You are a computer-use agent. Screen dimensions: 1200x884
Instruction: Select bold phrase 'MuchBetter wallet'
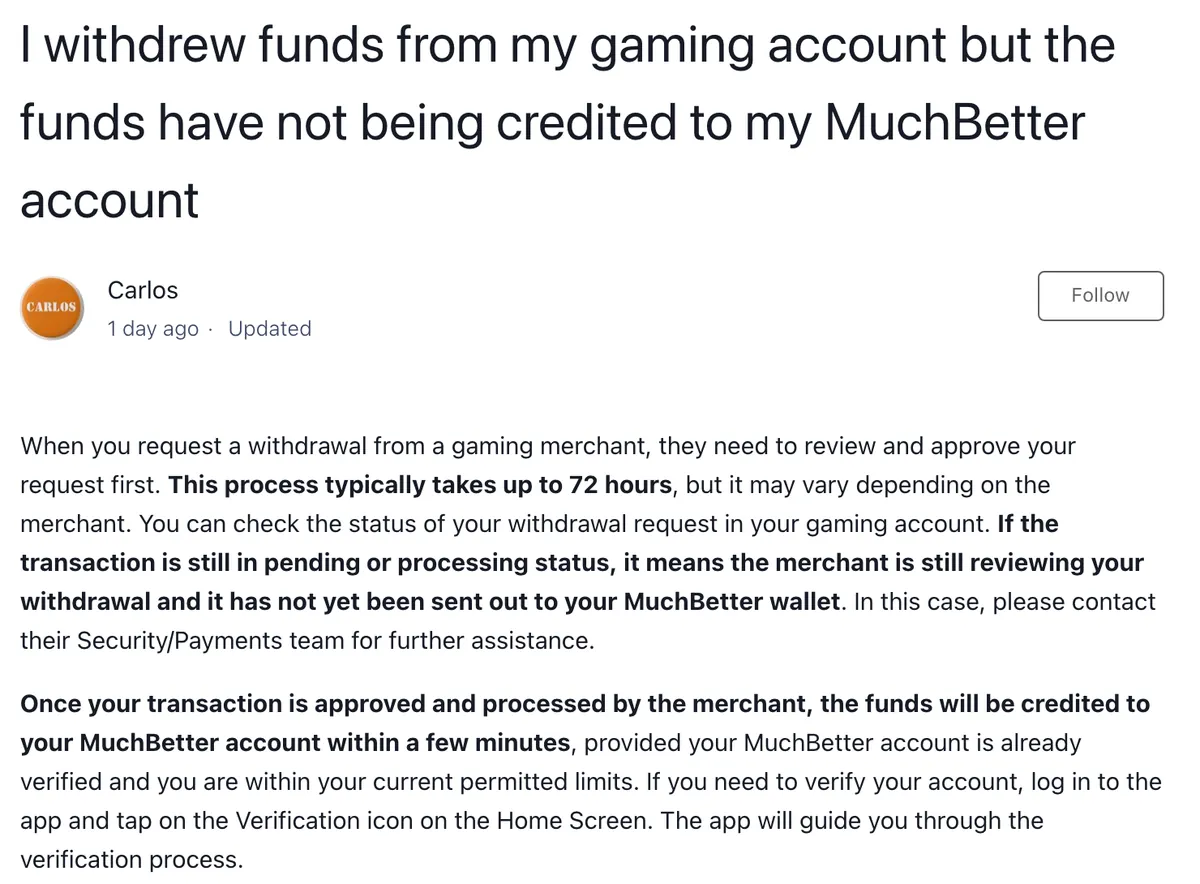[x=731, y=602]
